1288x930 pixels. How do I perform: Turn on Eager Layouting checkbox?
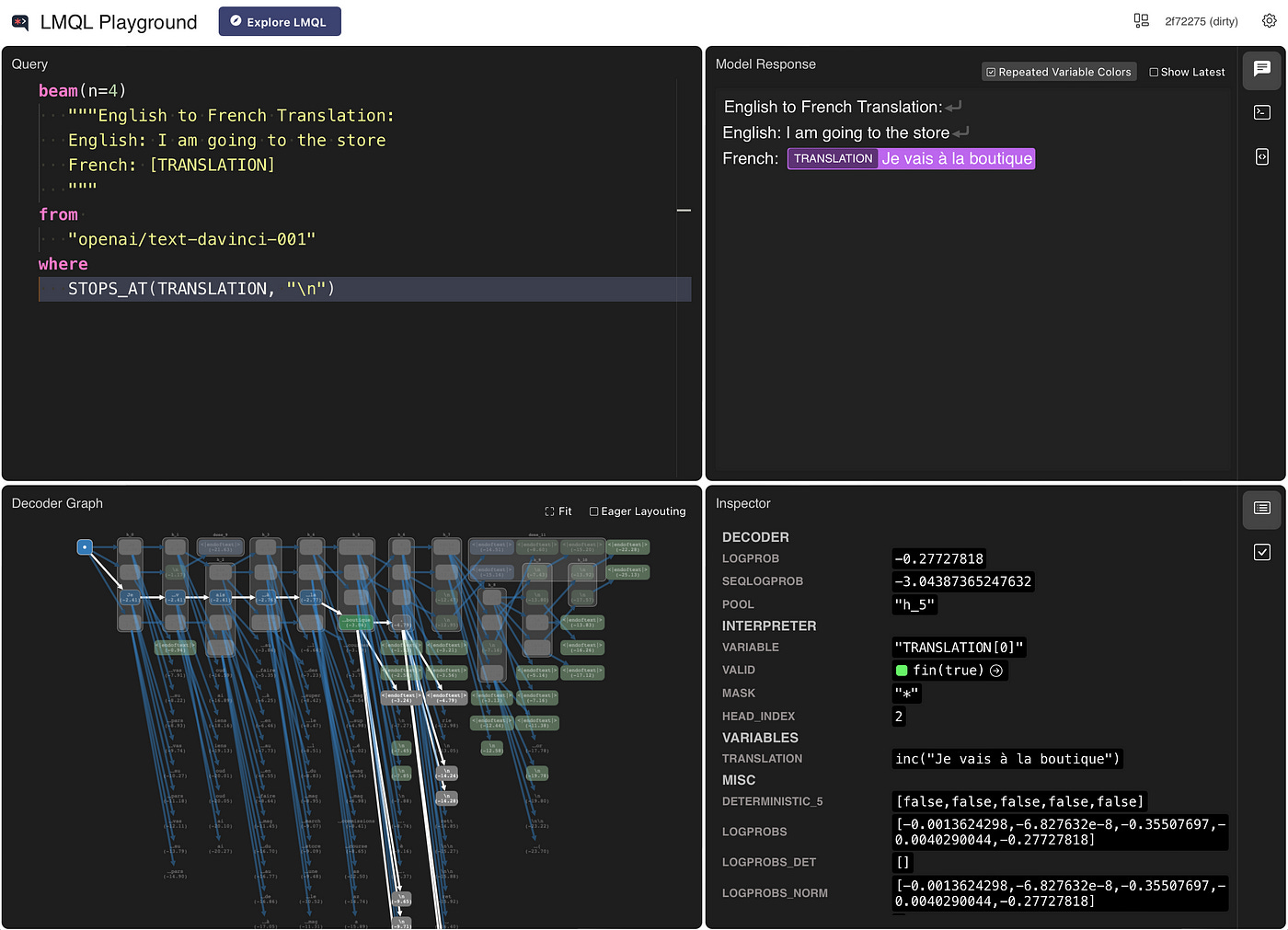594,511
